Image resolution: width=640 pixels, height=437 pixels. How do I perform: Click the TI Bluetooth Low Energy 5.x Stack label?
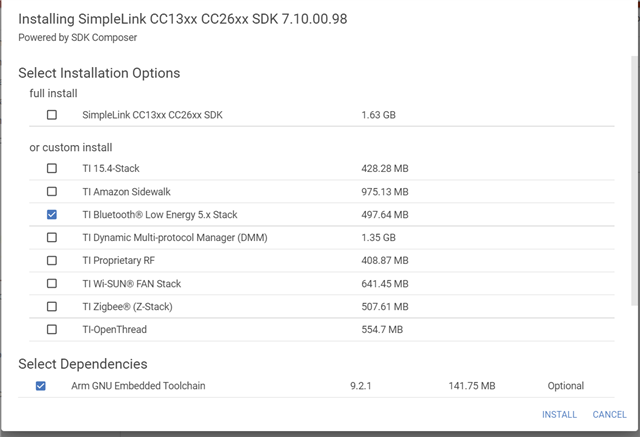160,214
